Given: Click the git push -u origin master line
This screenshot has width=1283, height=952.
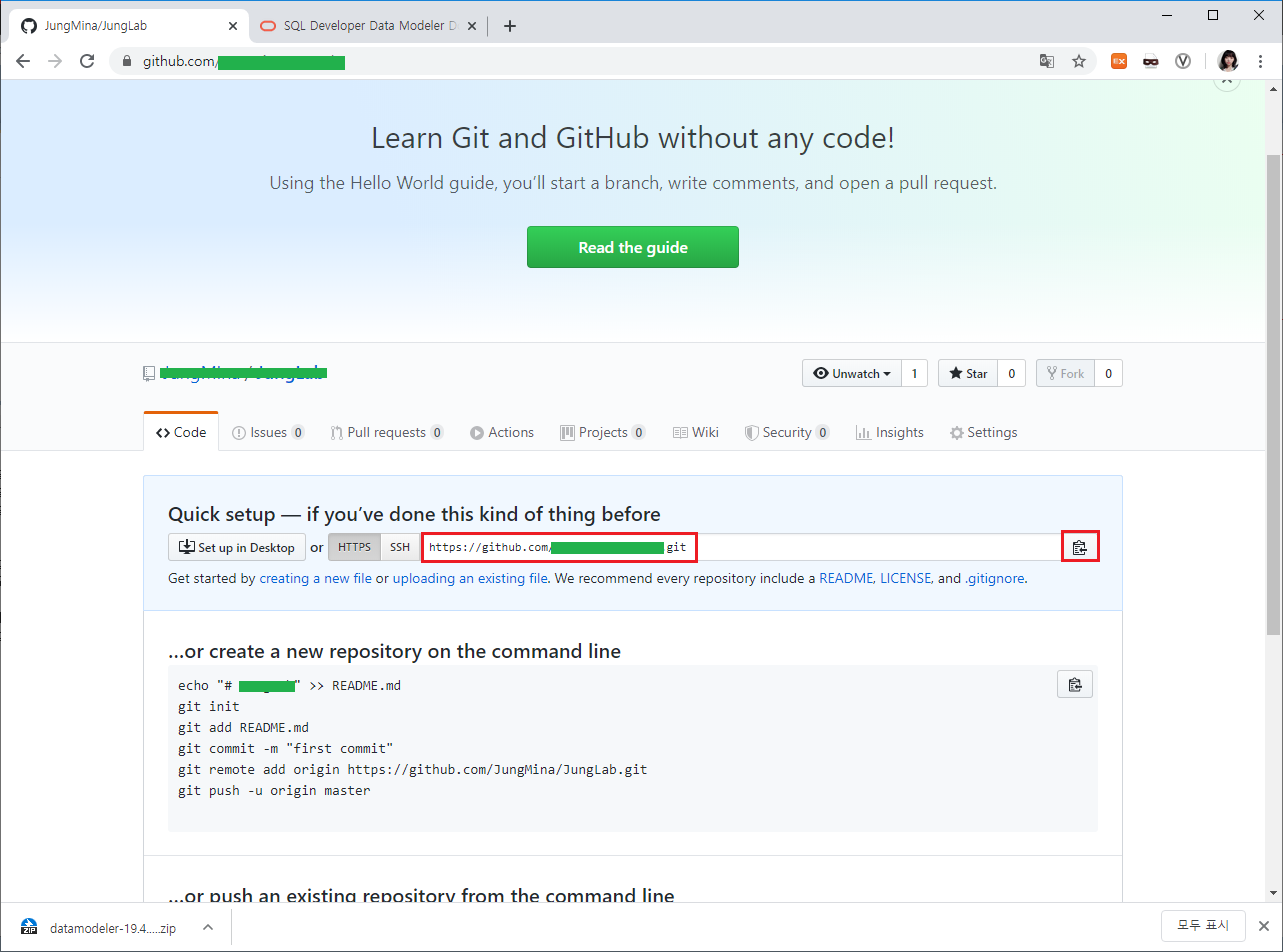Looking at the screenshot, I should 274,790.
